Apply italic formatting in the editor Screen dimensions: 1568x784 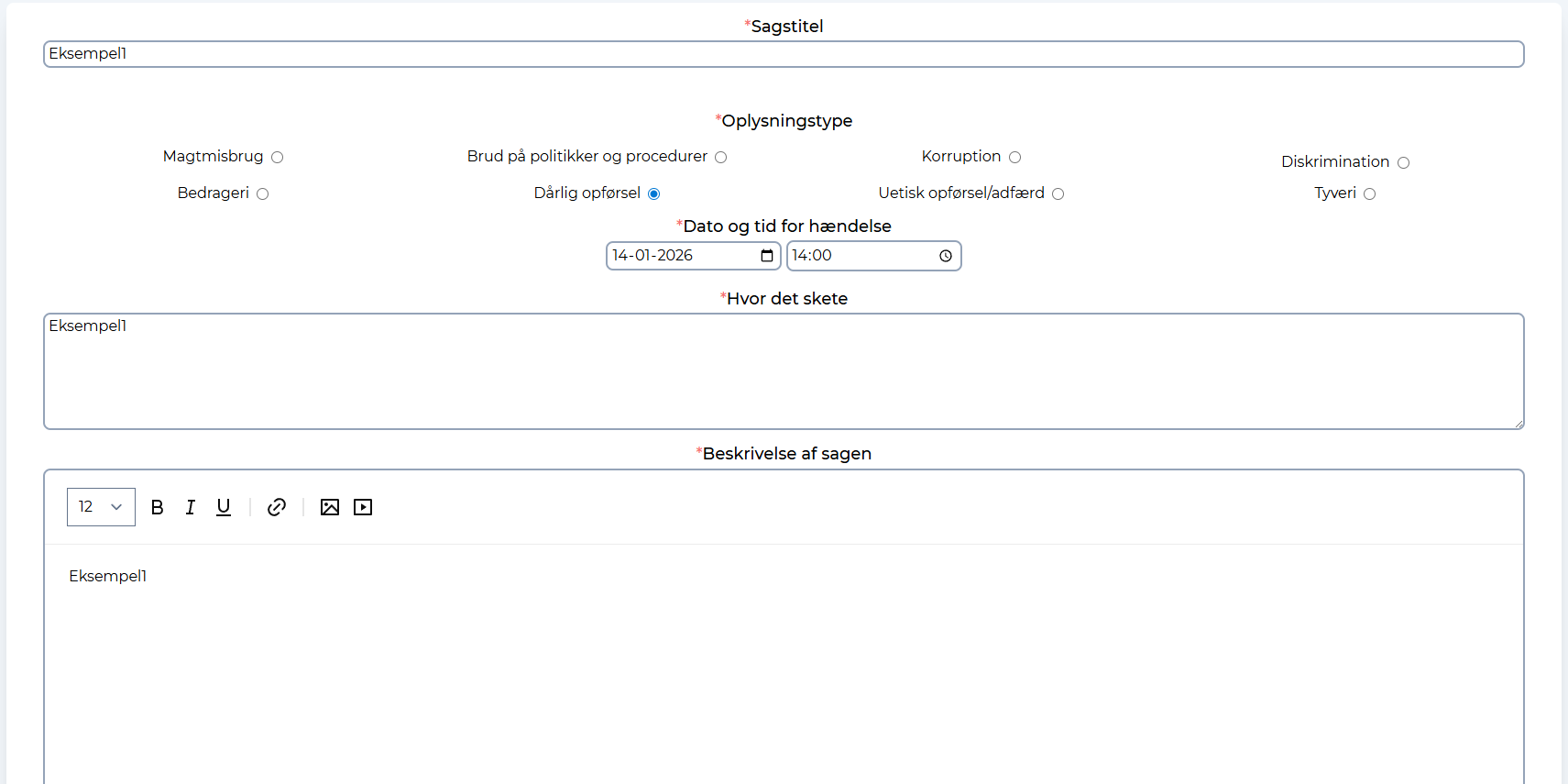[191, 507]
